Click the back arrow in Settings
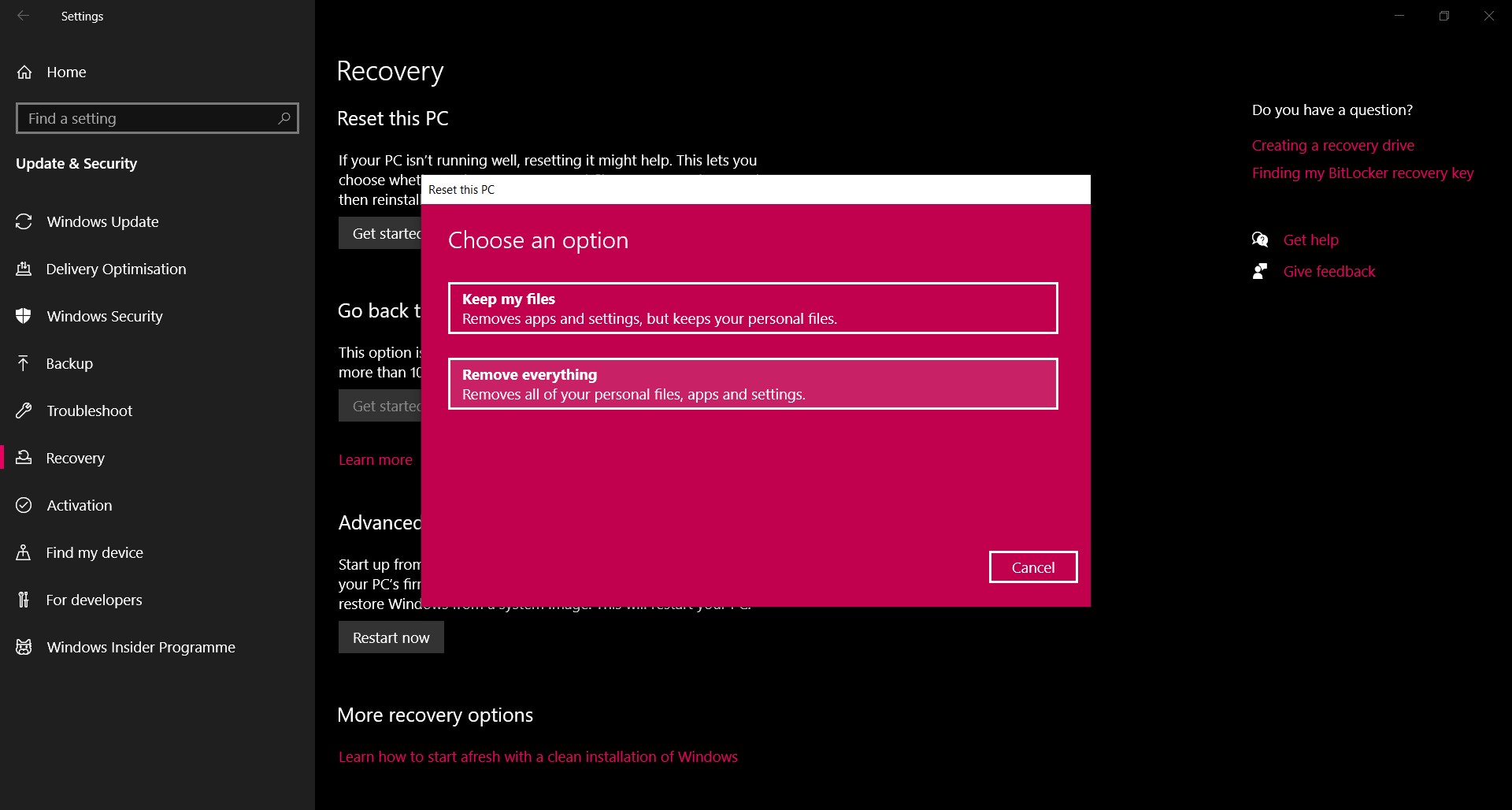Viewport: 1512px width, 810px height. [x=23, y=16]
